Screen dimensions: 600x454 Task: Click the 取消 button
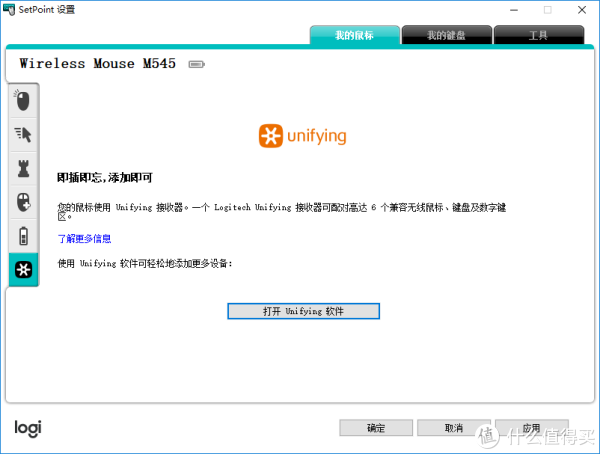pos(454,428)
